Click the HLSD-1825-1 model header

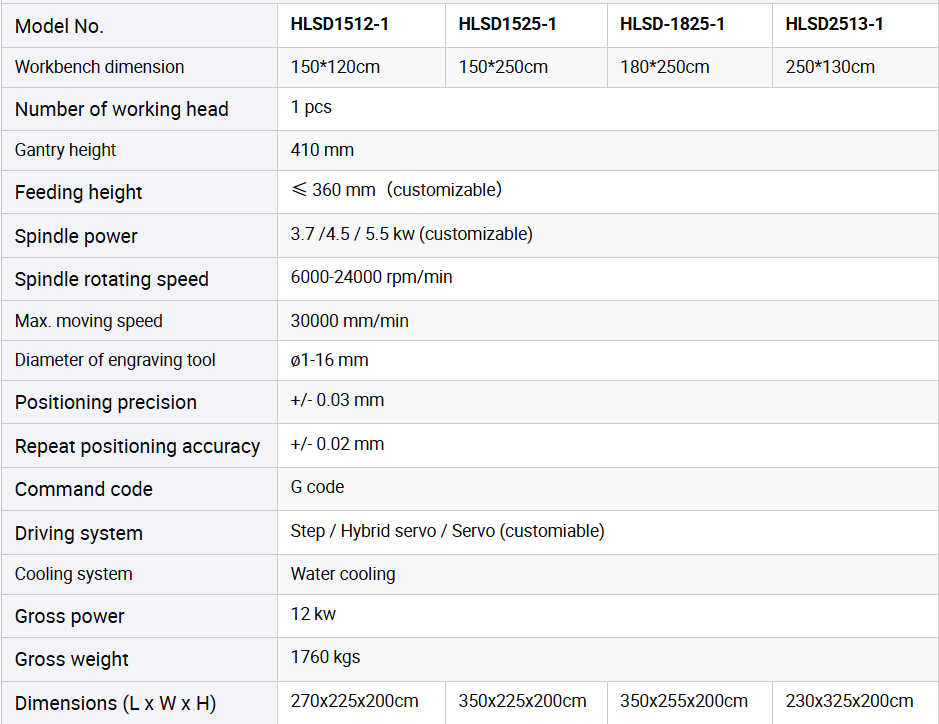click(x=672, y=25)
